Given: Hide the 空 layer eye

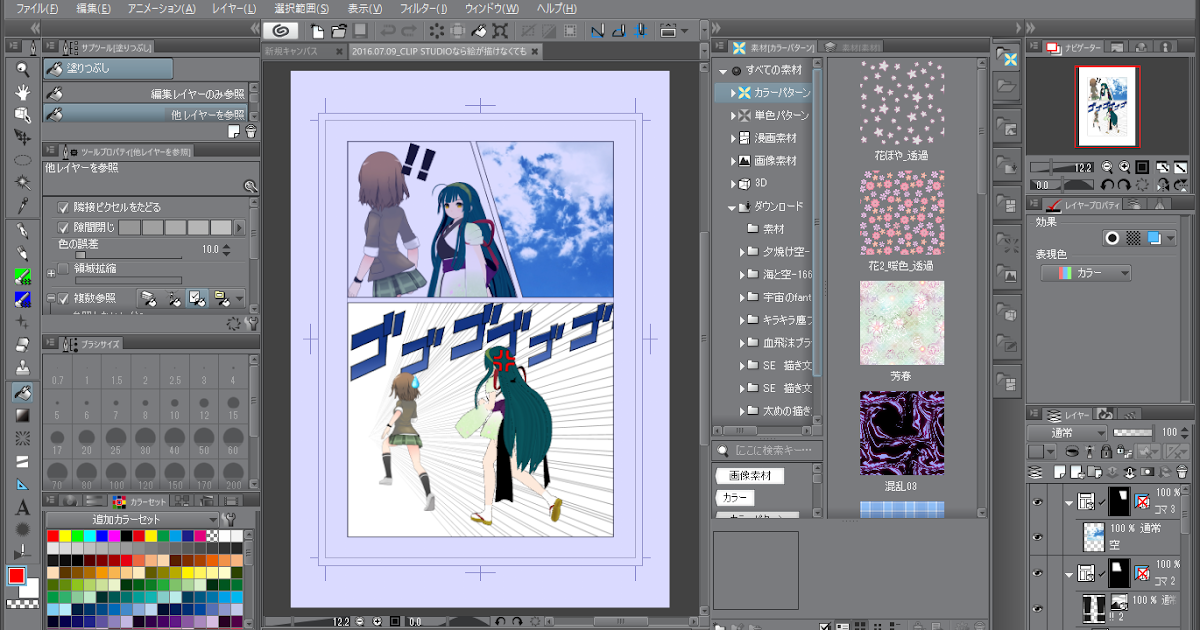Looking at the screenshot, I should [1037, 538].
